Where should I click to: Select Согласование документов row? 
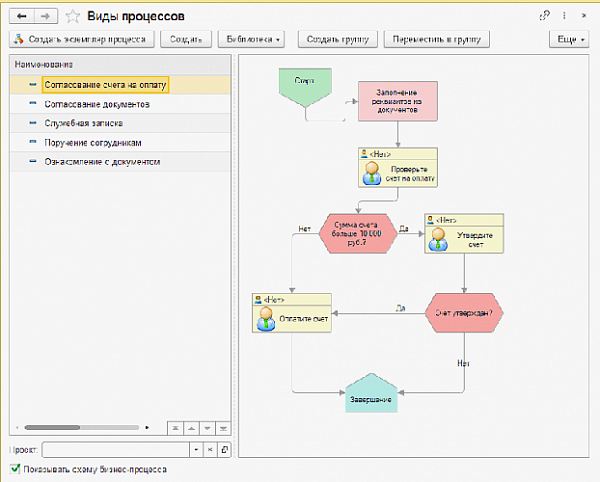[x=120, y=104]
